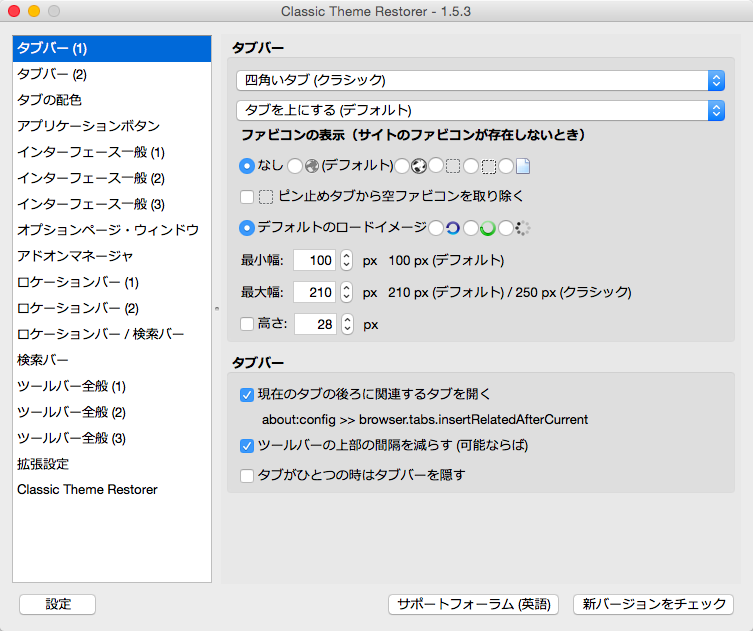Select radio button before the page icon
This screenshot has width=753, height=631.
click(x=506, y=166)
